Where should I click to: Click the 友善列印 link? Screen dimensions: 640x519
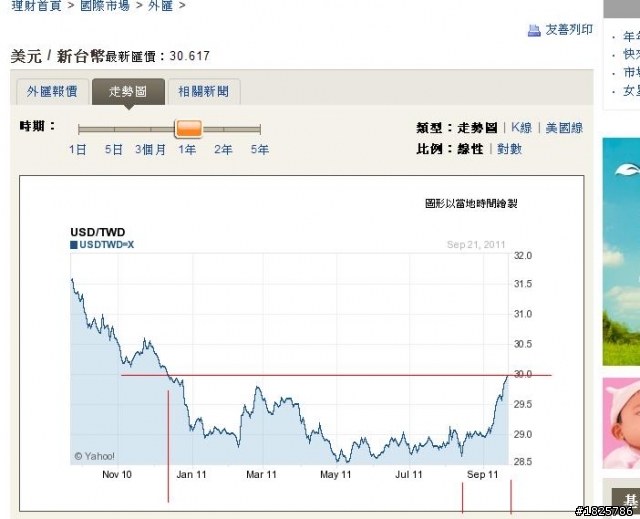click(569, 31)
